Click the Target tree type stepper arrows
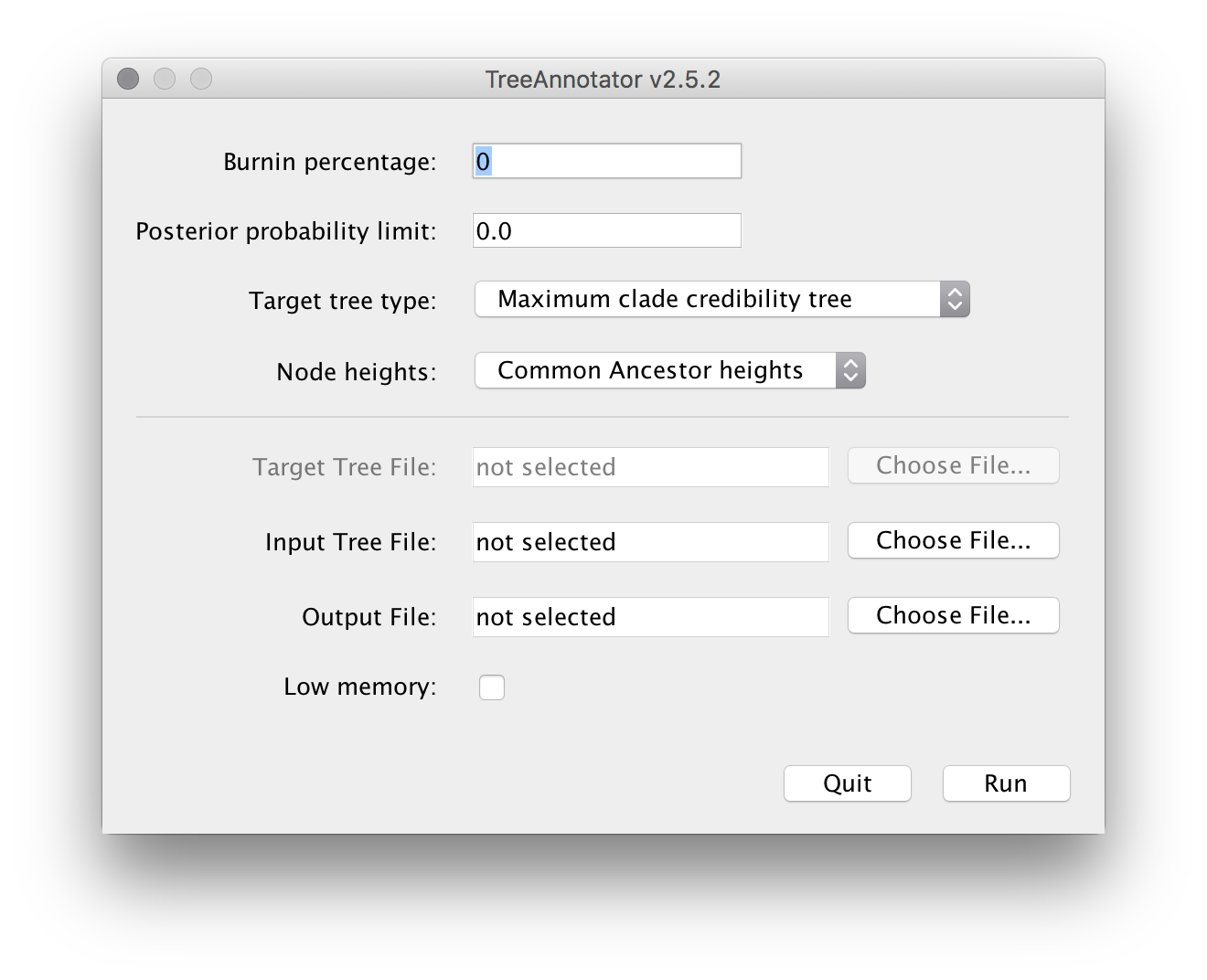Screen dimensions: 1207x980 (x=955, y=299)
